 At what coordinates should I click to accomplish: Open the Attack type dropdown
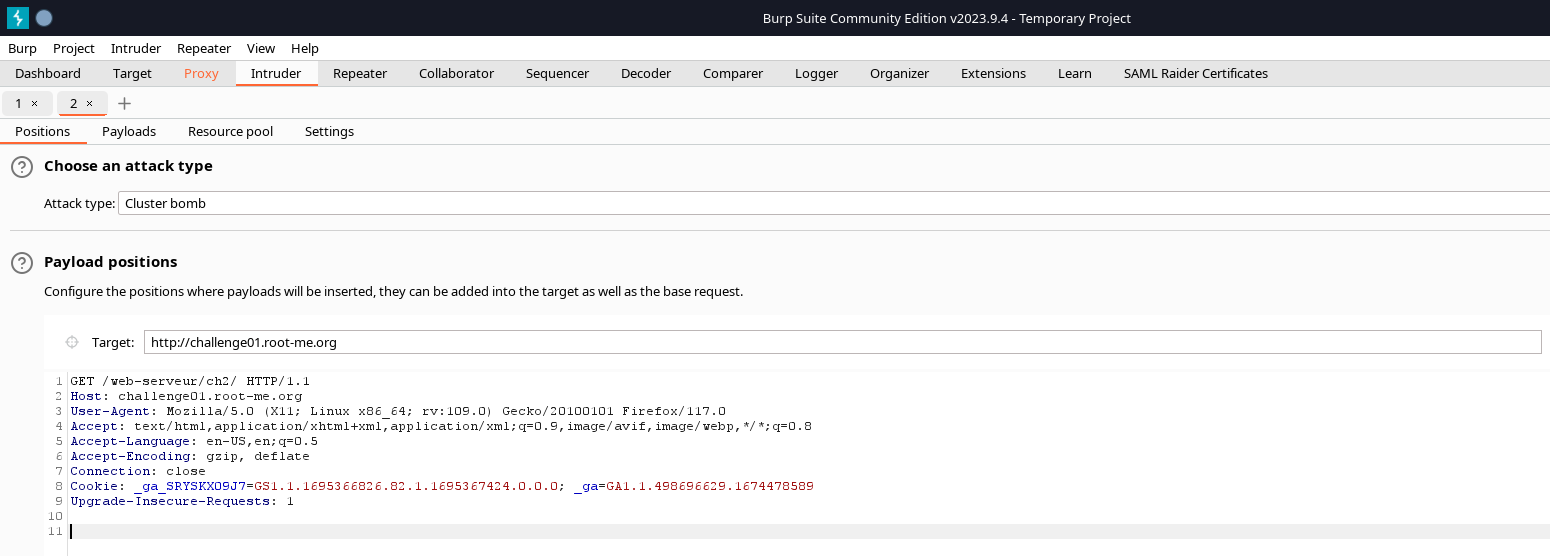point(834,203)
